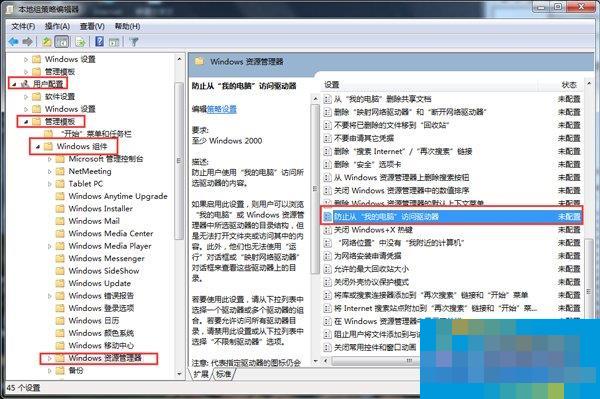Click the folder icon beside Windows Mail
The height and width of the screenshot is (399, 600).
[60, 221]
